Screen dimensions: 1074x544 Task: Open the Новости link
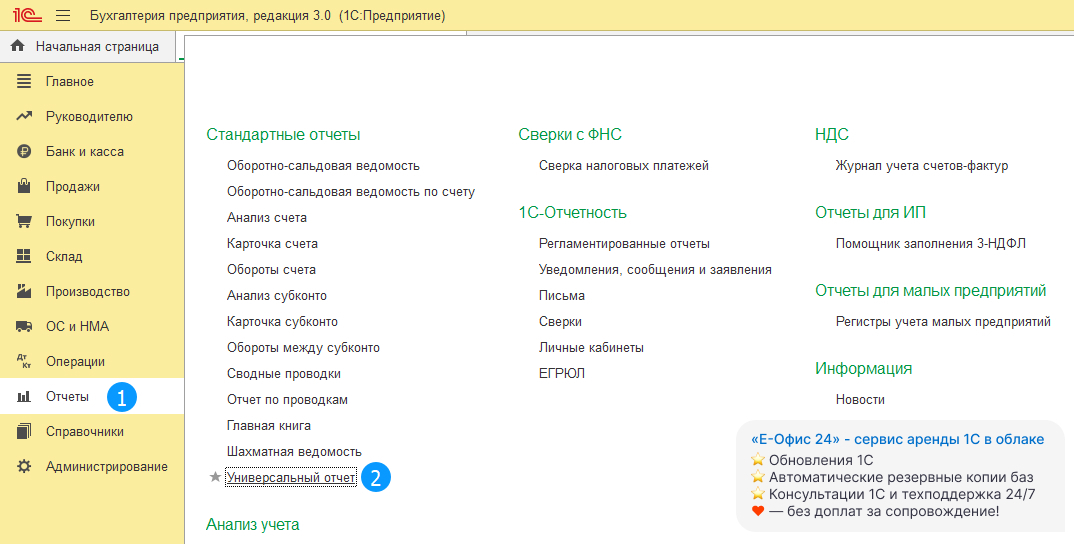point(860,400)
